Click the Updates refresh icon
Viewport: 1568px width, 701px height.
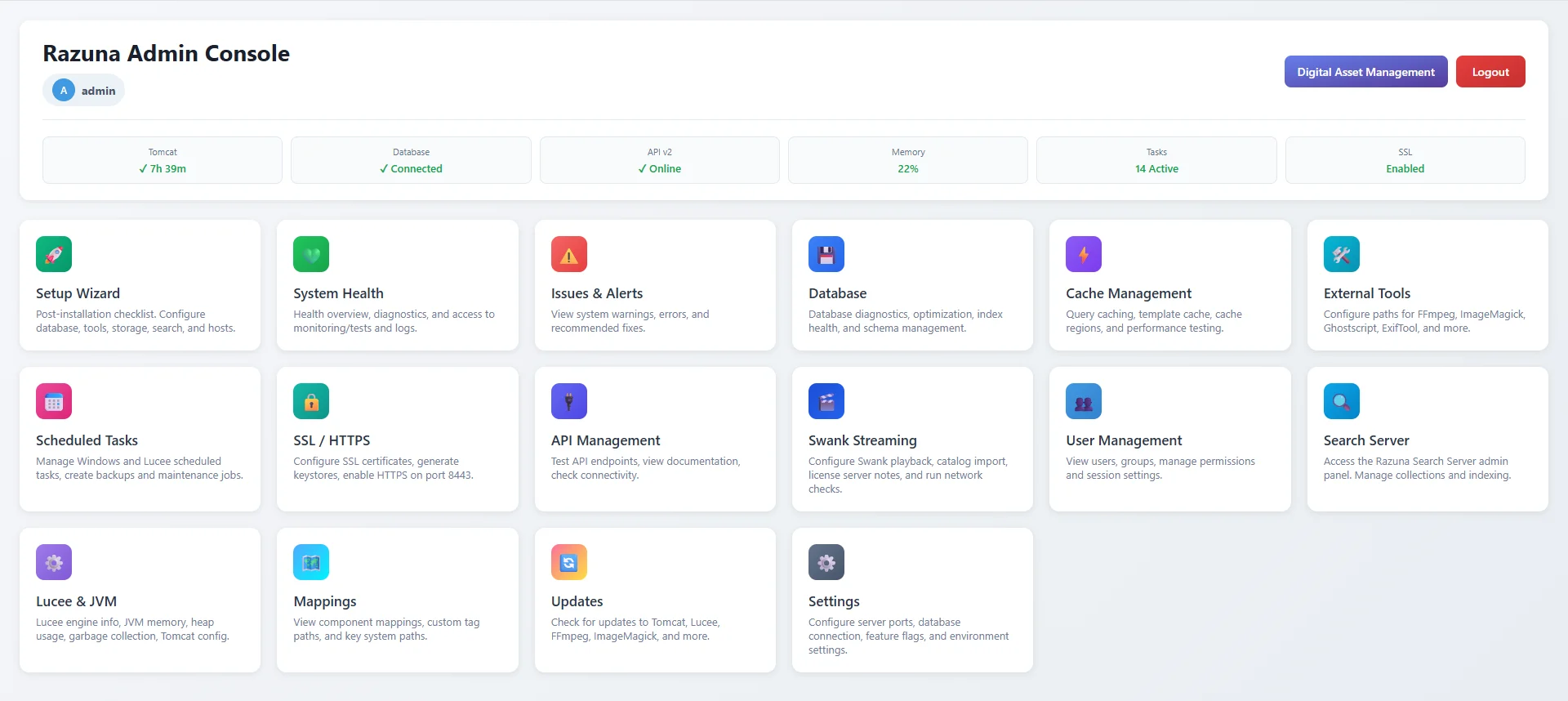click(x=569, y=562)
